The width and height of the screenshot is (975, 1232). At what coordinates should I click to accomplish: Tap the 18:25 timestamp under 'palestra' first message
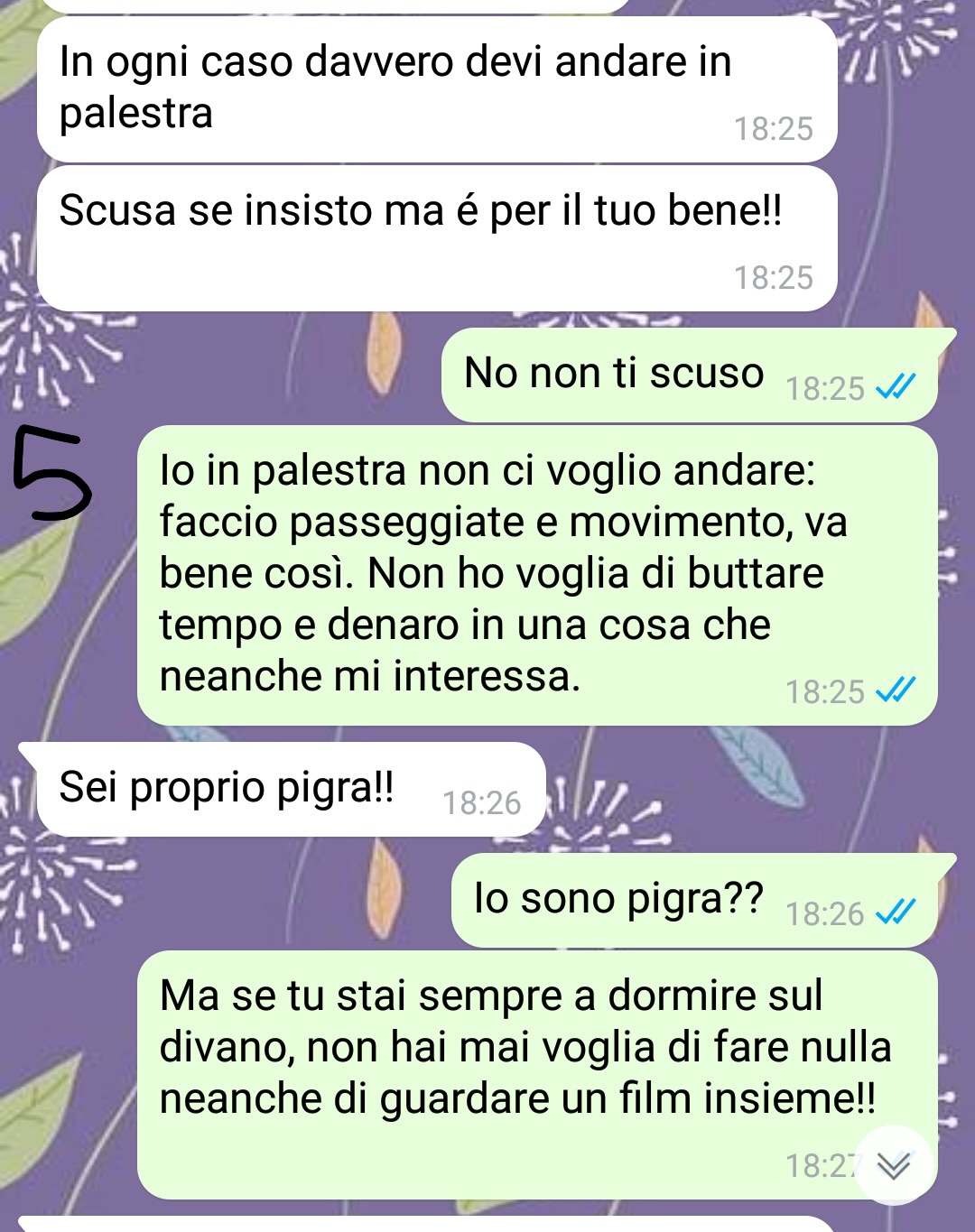coord(773,128)
